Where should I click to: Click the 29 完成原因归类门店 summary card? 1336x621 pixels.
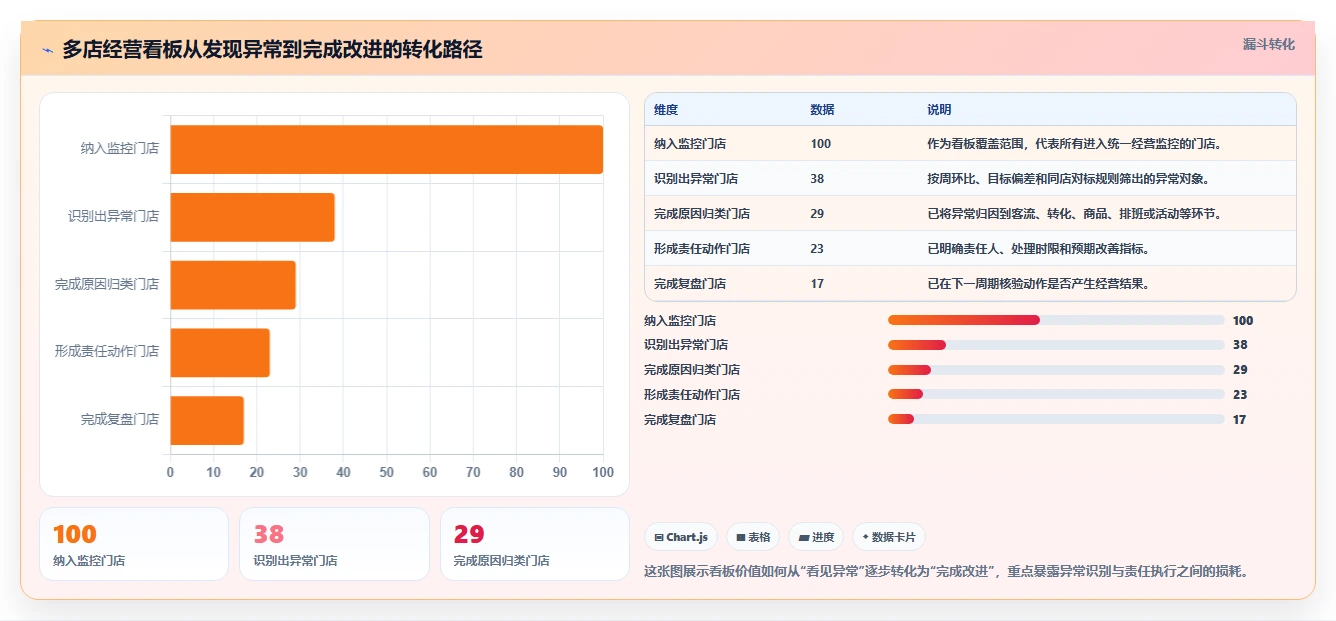tap(535, 544)
